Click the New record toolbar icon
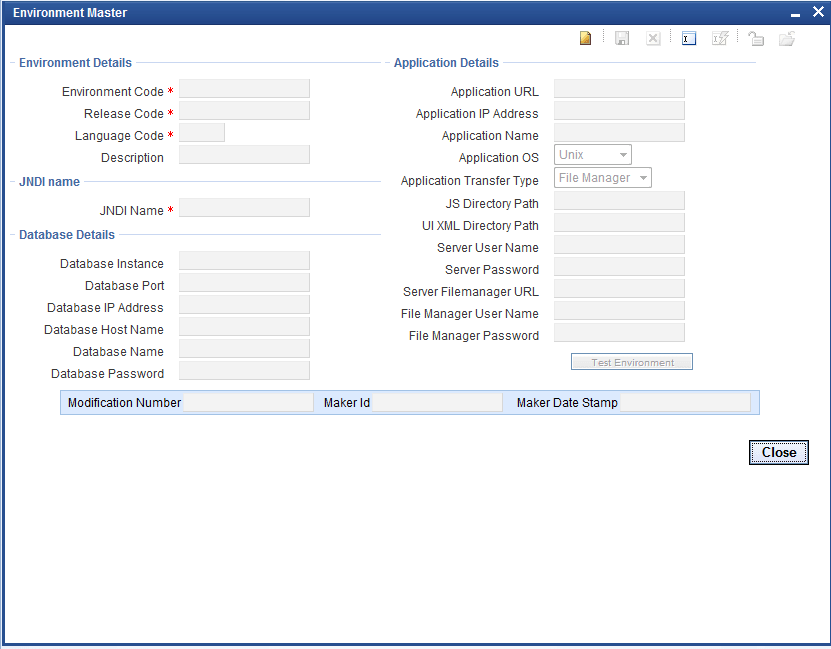 coord(585,38)
